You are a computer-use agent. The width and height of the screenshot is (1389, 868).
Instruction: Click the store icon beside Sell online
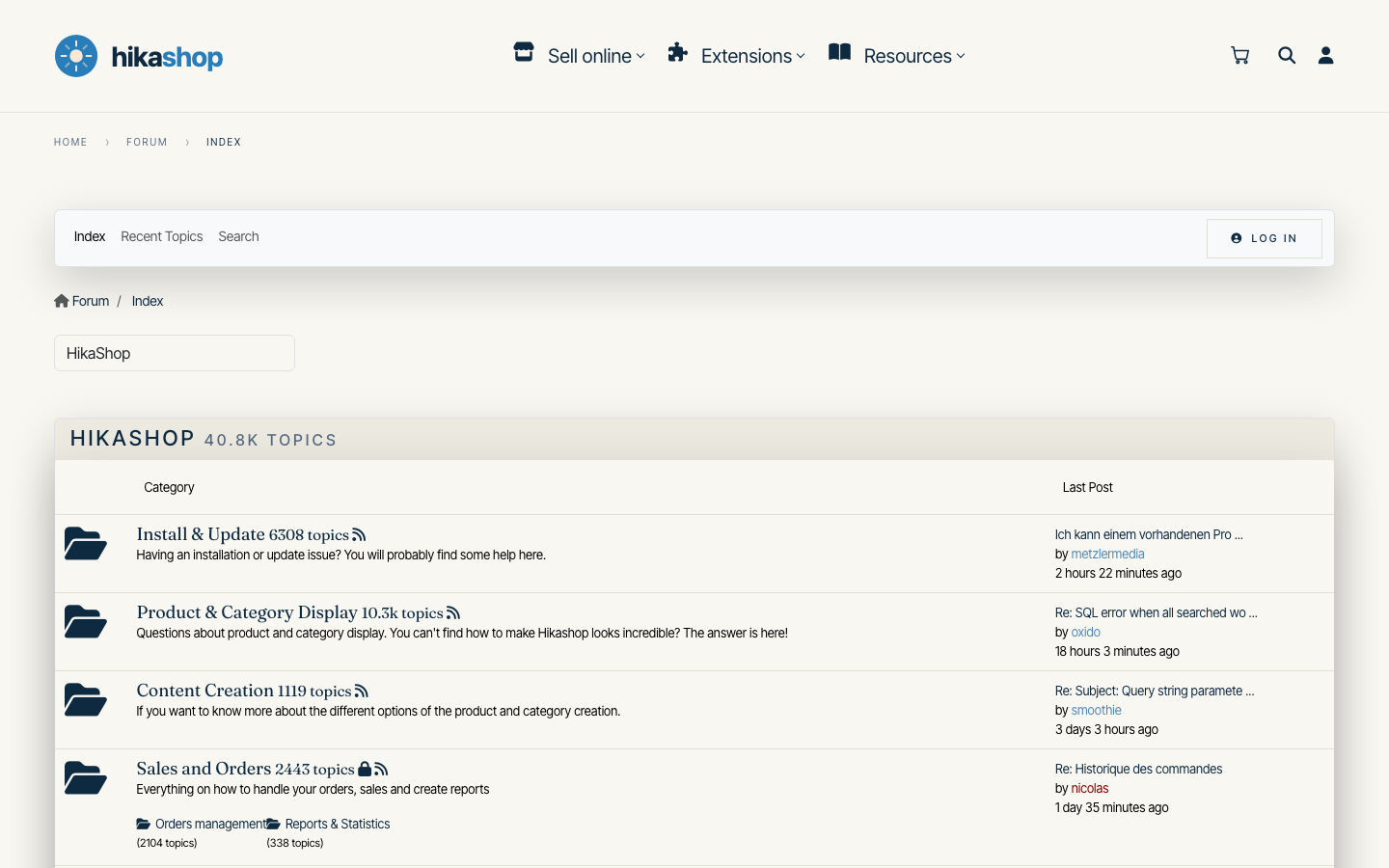524,52
